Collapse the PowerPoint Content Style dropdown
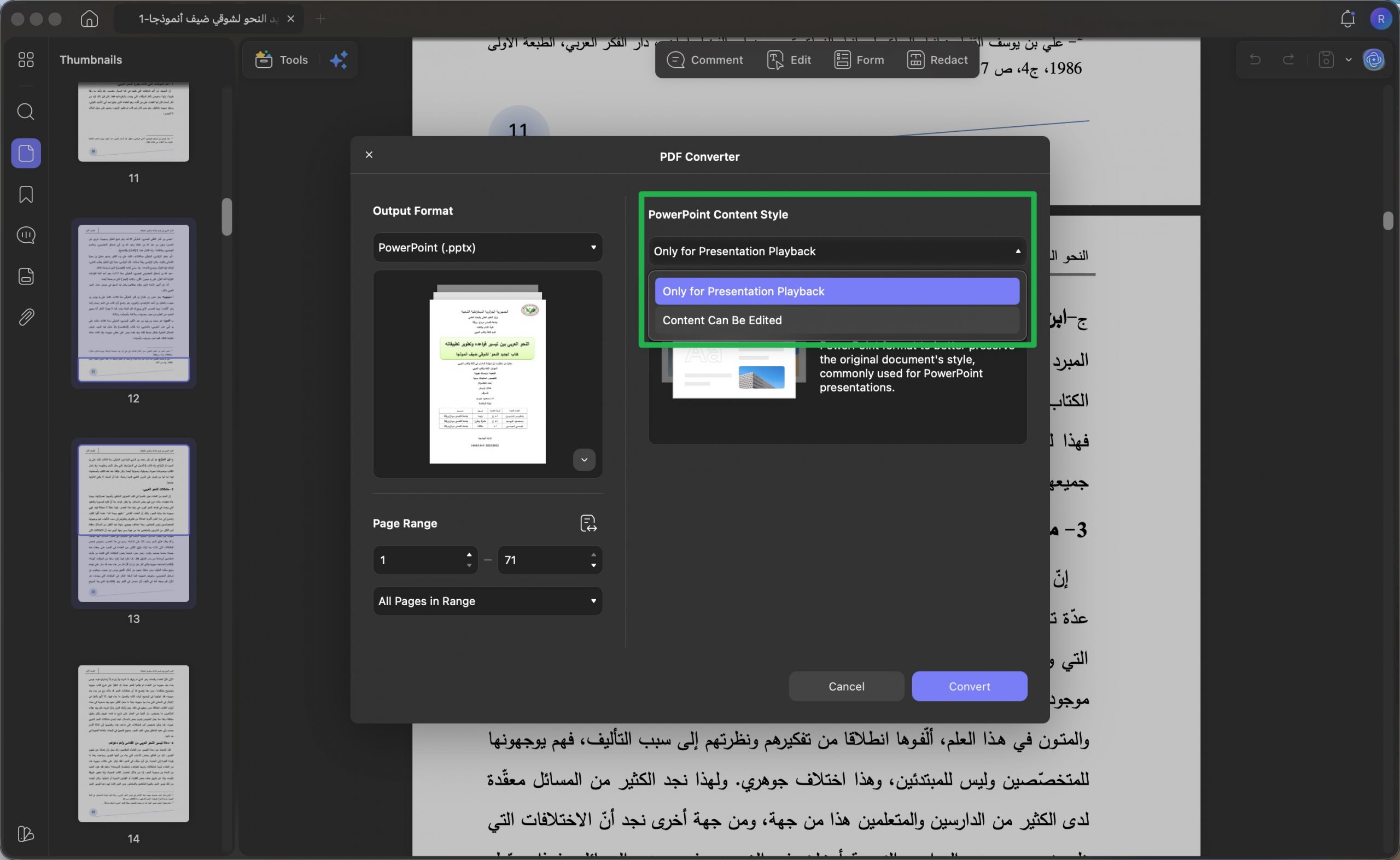 (x=837, y=251)
